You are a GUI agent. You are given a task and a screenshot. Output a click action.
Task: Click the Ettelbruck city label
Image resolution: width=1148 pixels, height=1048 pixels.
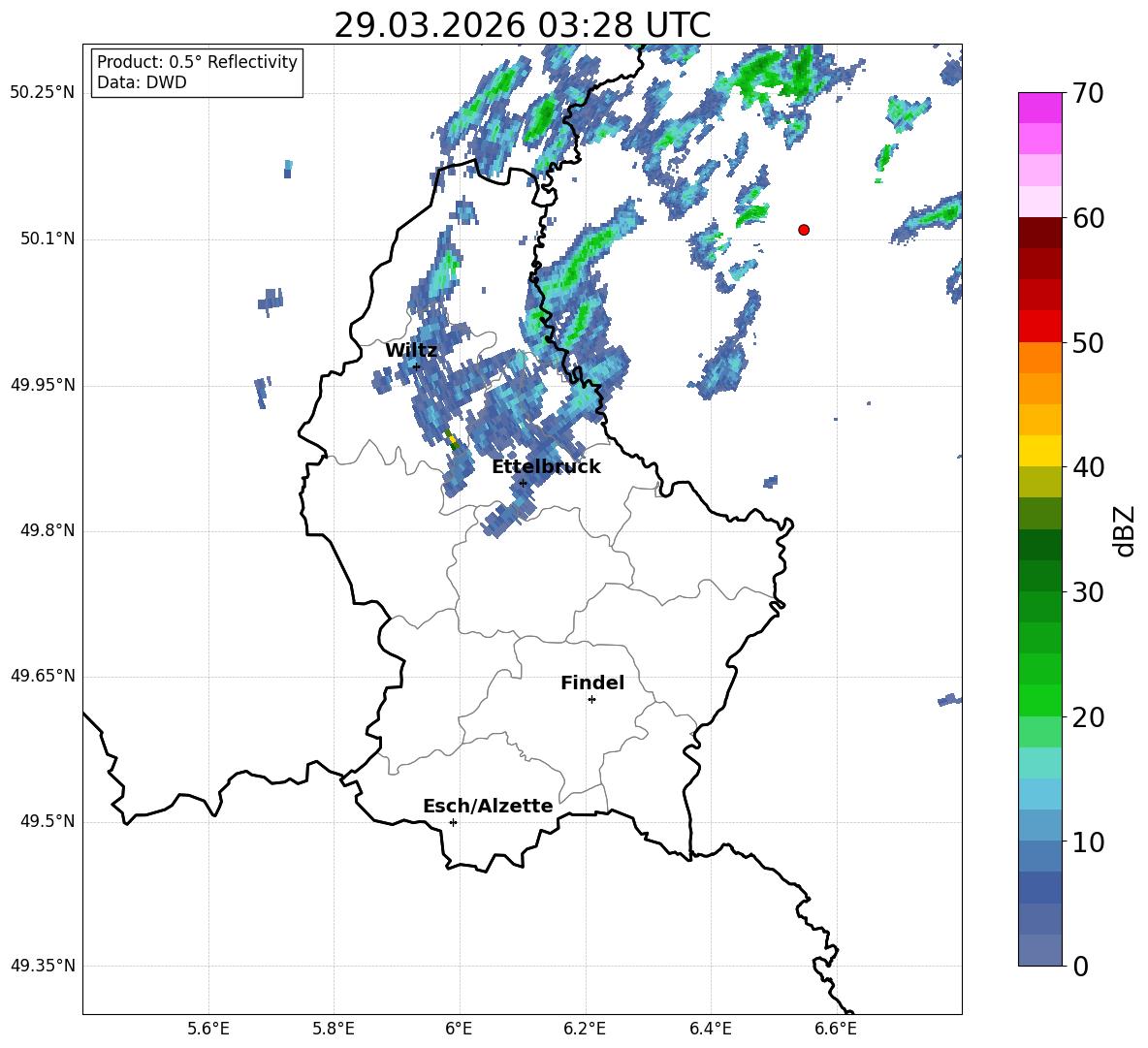[x=546, y=467]
